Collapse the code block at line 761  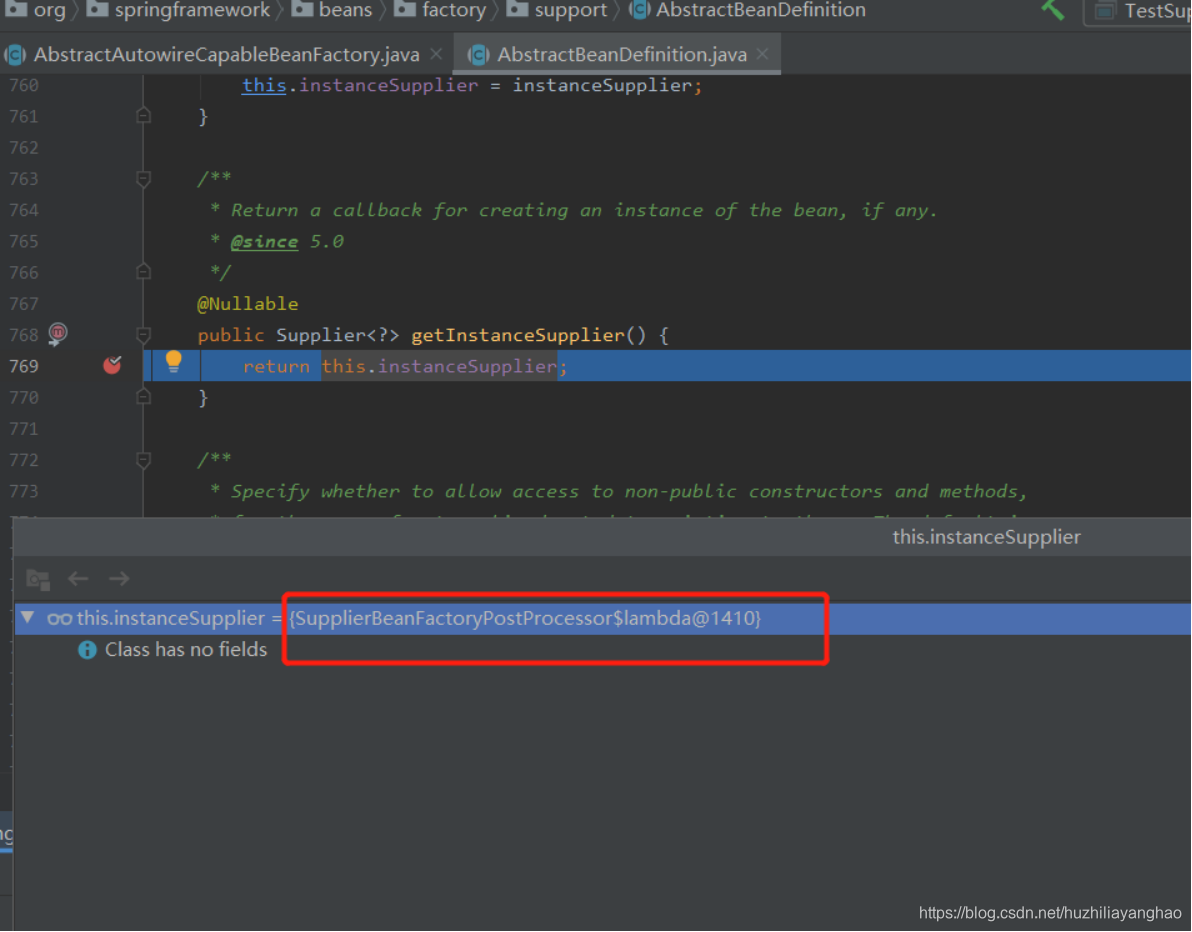pos(143,116)
